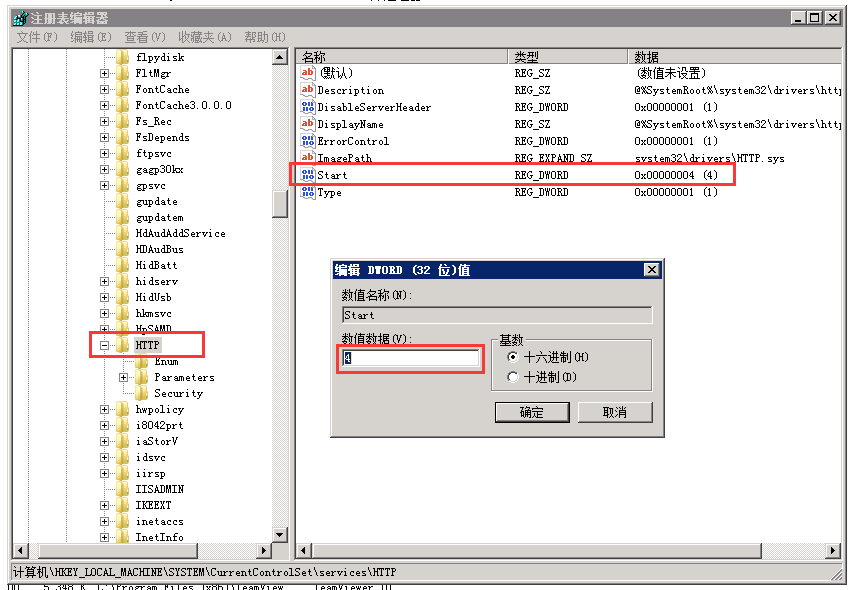Sort by the 名称 column header

click(402, 57)
